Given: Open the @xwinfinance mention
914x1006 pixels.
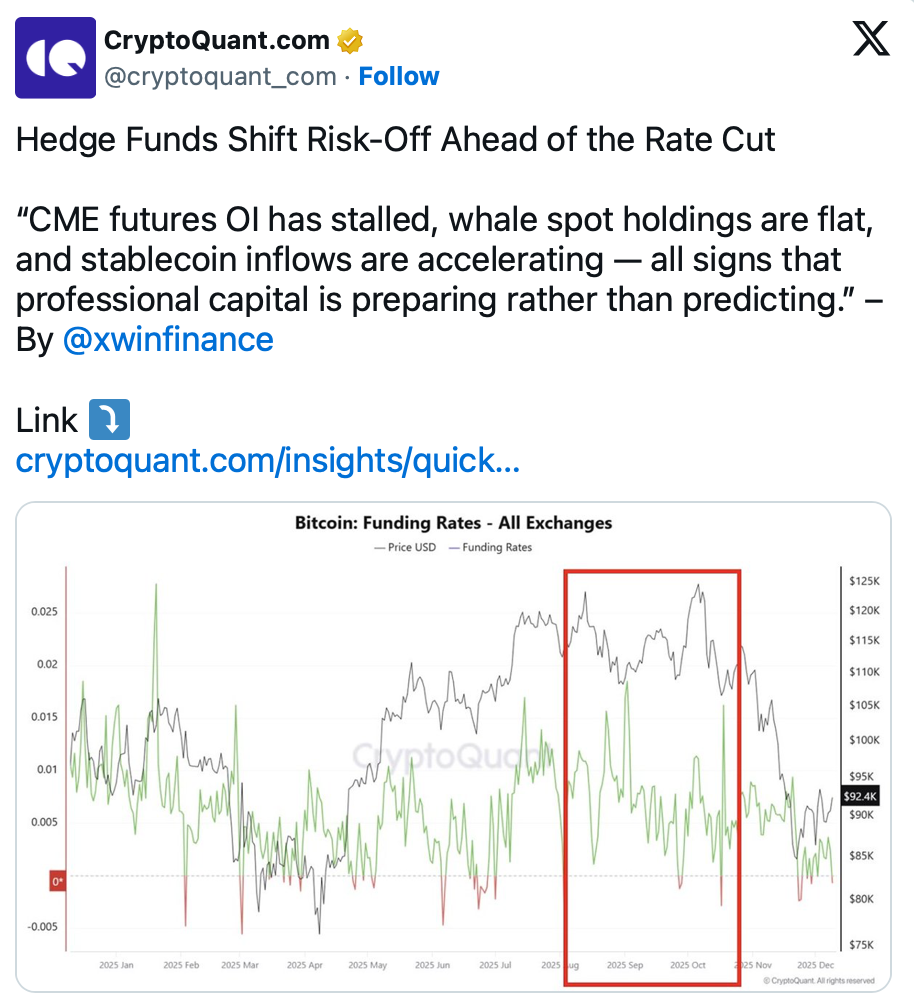Looking at the screenshot, I should 168,339.
